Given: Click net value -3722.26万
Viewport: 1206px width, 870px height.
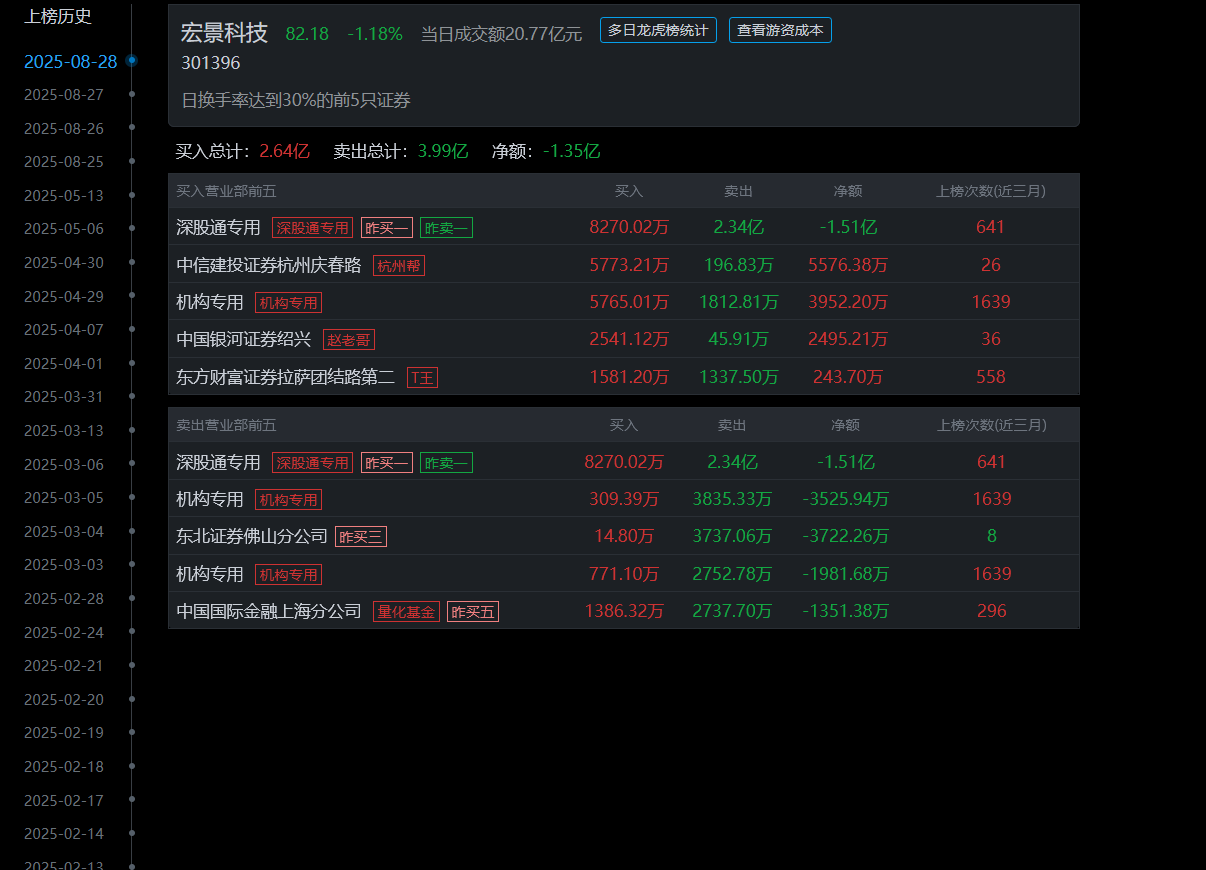Looking at the screenshot, I should pyautogui.click(x=846, y=536).
